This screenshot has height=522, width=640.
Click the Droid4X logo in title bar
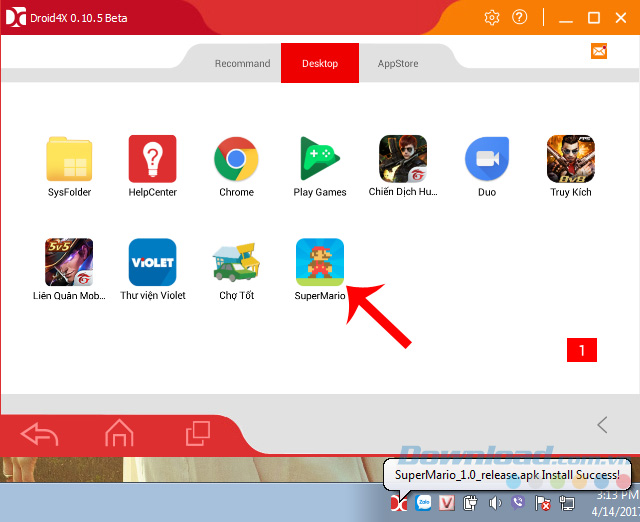pos(16,17)
